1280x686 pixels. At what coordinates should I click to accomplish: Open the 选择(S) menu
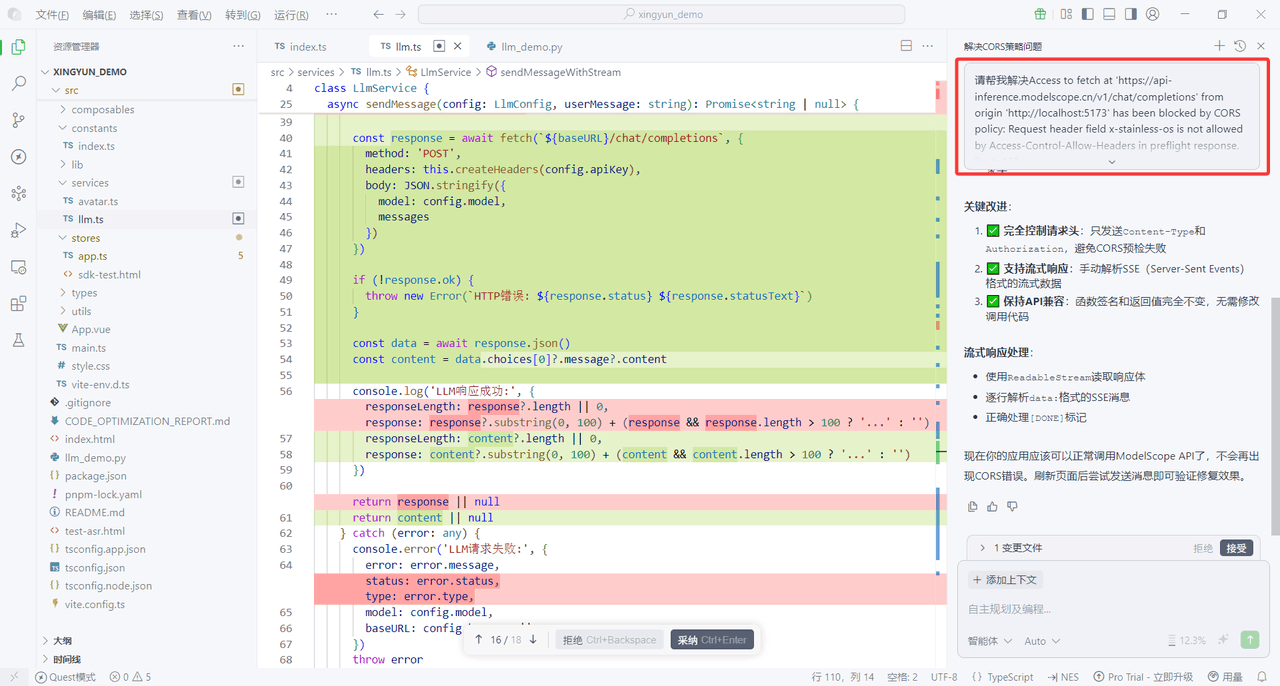pyautogui.click(x=146, y=15)
